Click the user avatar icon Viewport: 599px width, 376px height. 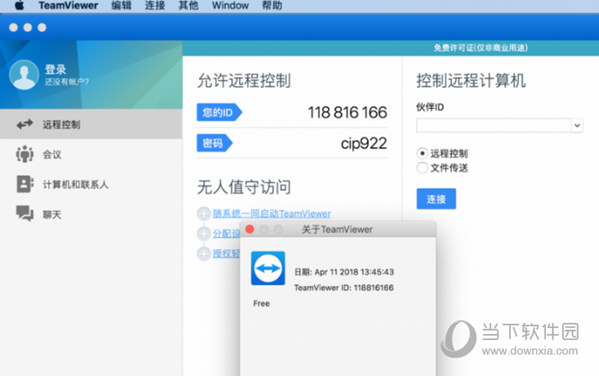click(x=24, y=75)
